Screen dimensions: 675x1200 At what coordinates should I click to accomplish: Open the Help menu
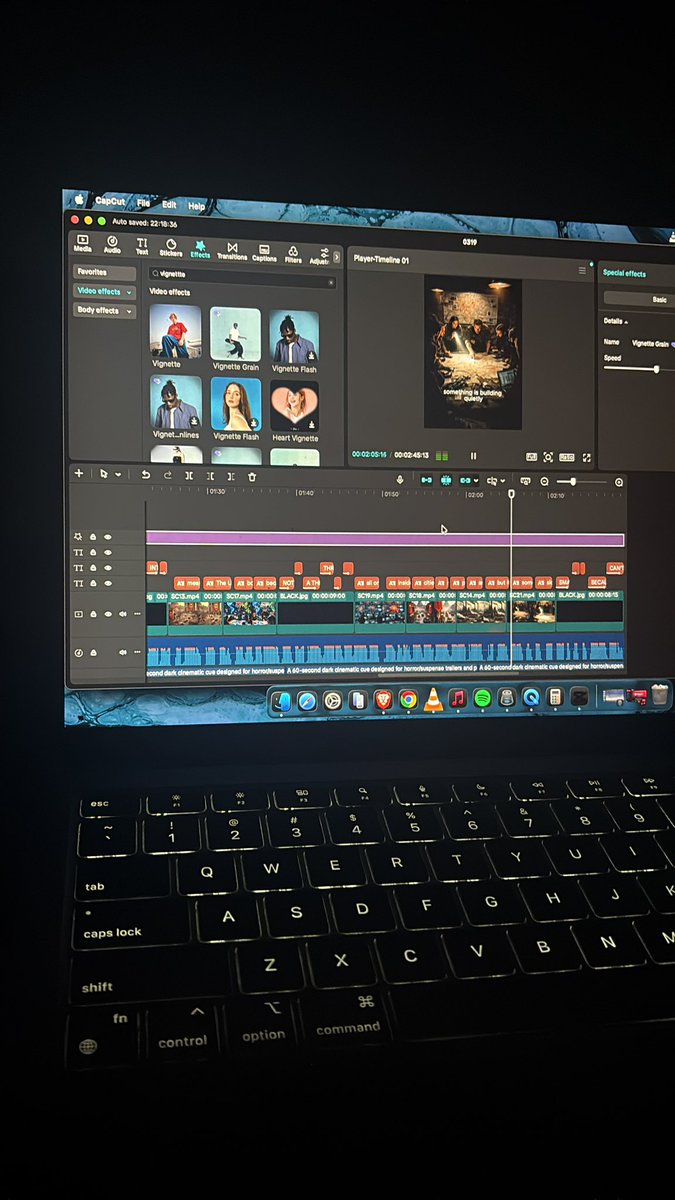coord(197,206)
